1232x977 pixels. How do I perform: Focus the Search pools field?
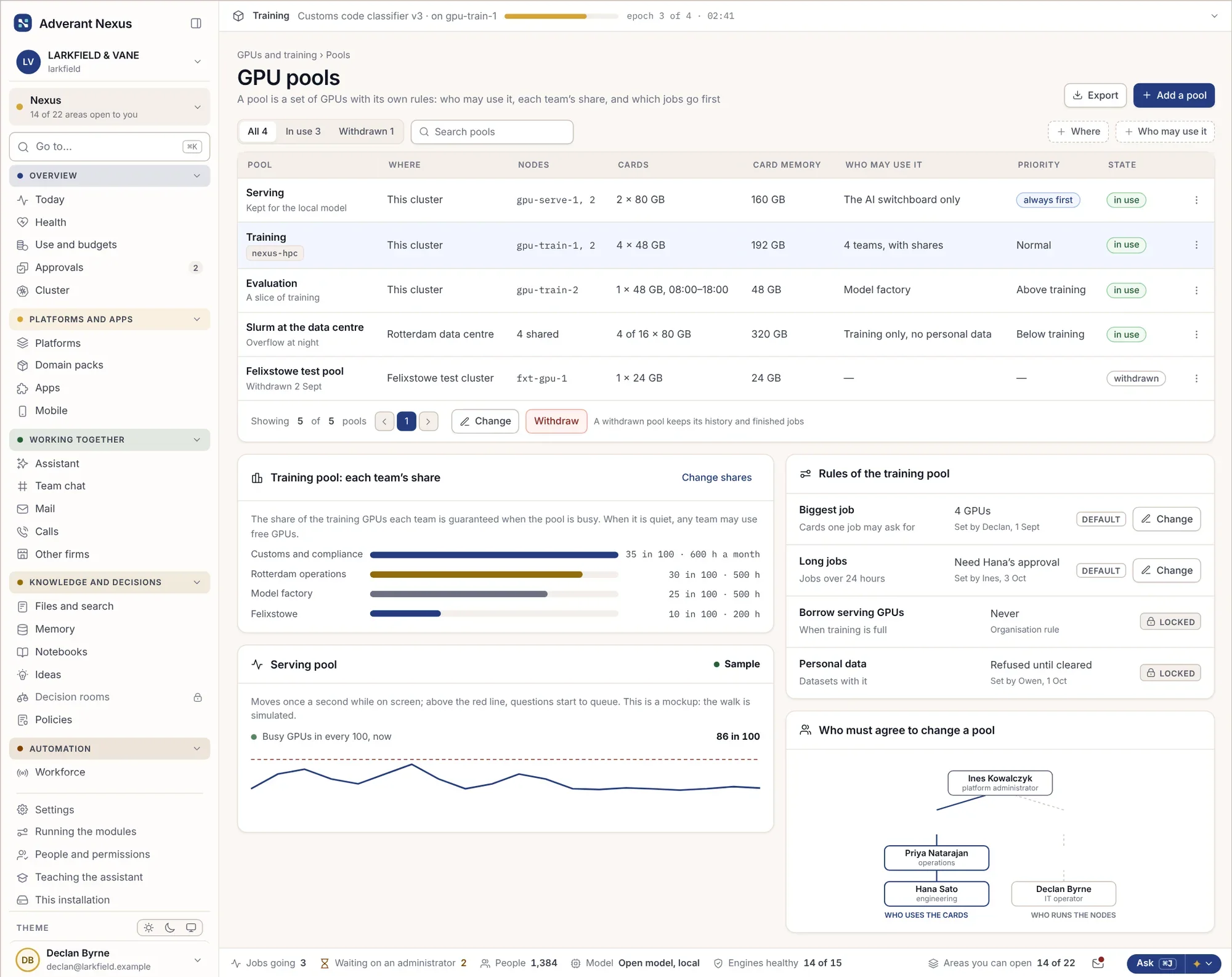[x=492, y=132]
